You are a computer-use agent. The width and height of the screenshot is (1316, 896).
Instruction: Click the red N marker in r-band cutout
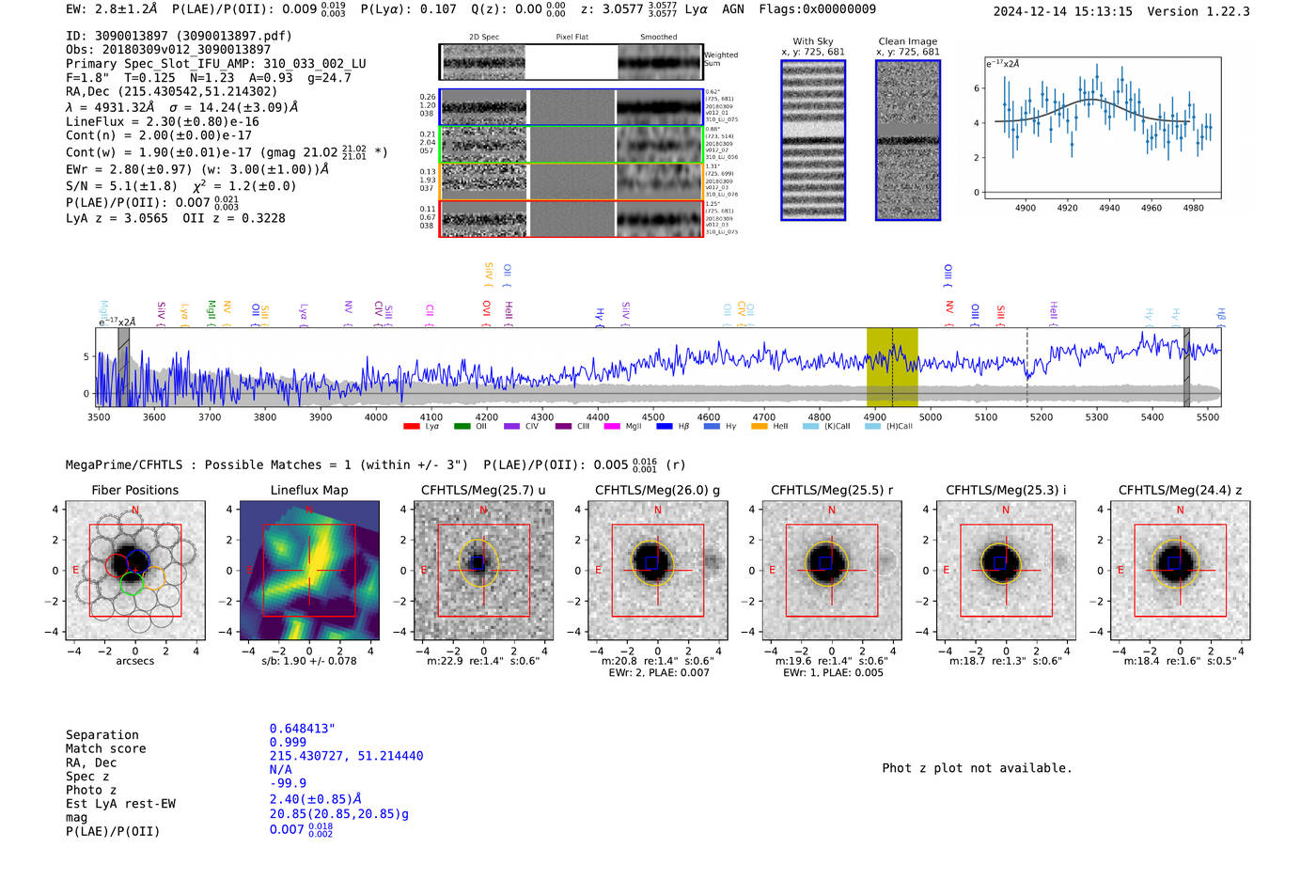pos(832,511)
